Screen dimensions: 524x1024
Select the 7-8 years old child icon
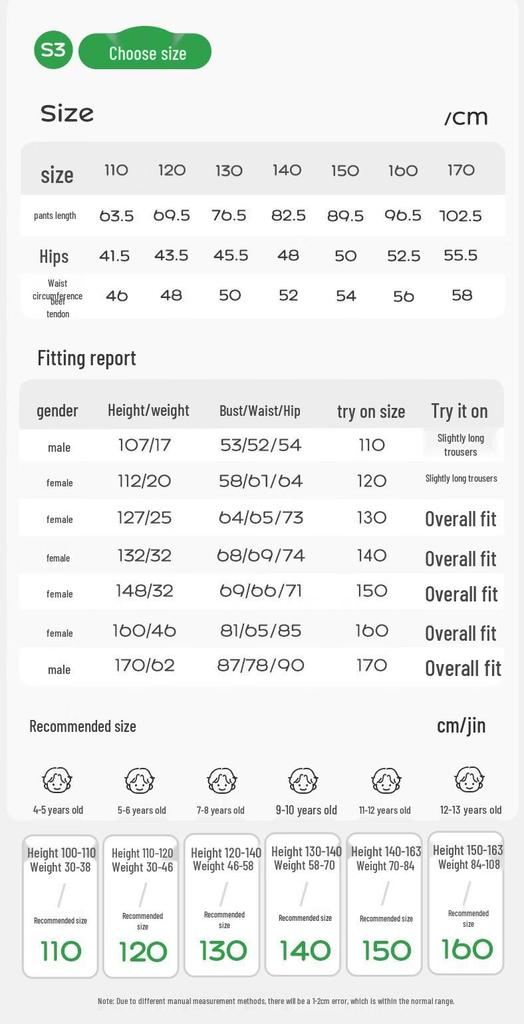pos(221,780)
